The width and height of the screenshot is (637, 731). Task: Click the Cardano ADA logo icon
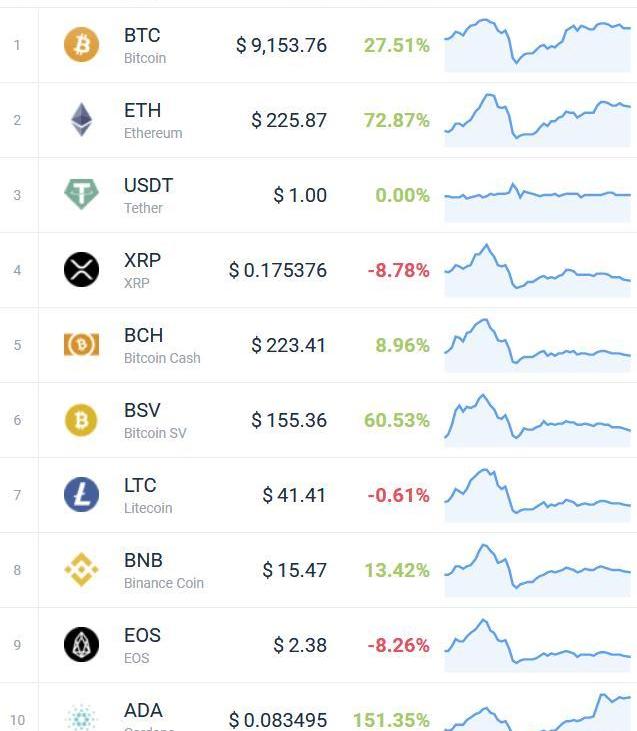82,718
